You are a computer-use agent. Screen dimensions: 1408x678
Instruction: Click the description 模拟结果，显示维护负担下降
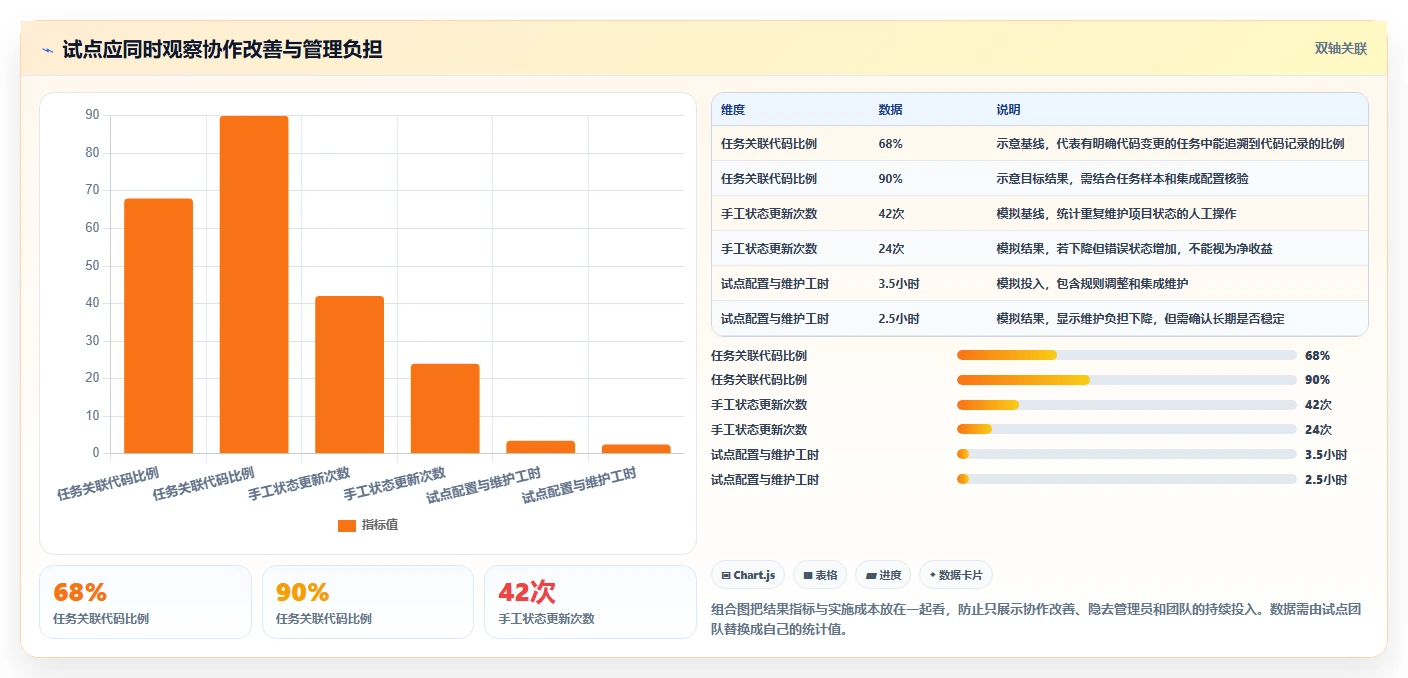(x=1140, y=319)
